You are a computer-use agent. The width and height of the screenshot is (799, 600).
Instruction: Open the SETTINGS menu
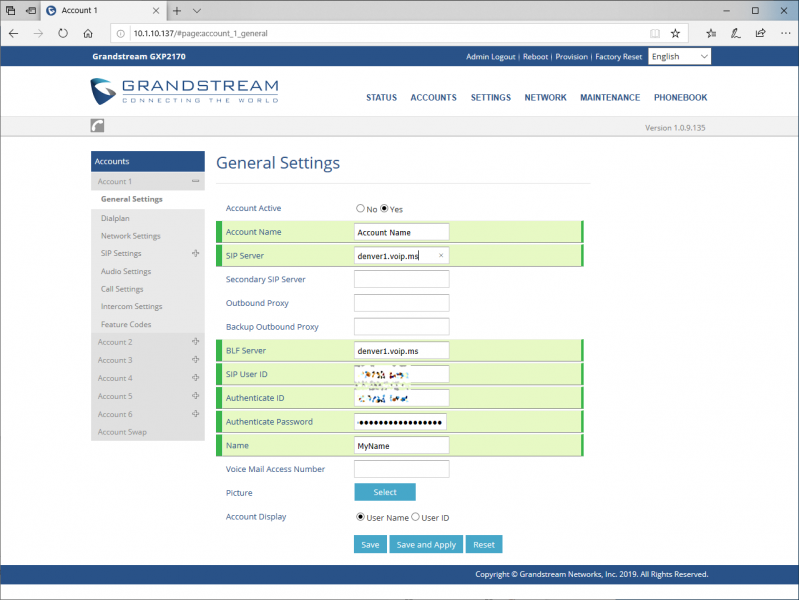491,97
